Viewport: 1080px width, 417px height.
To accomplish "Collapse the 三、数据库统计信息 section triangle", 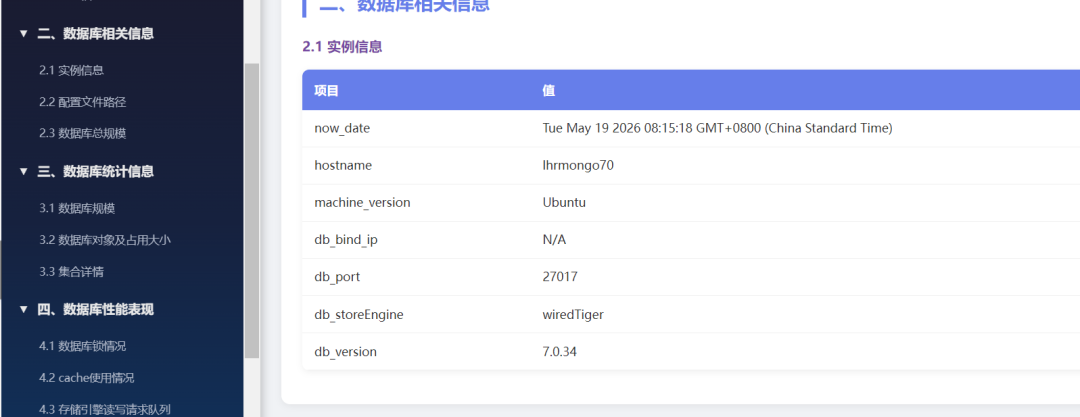I will click(x=23, y=172).
